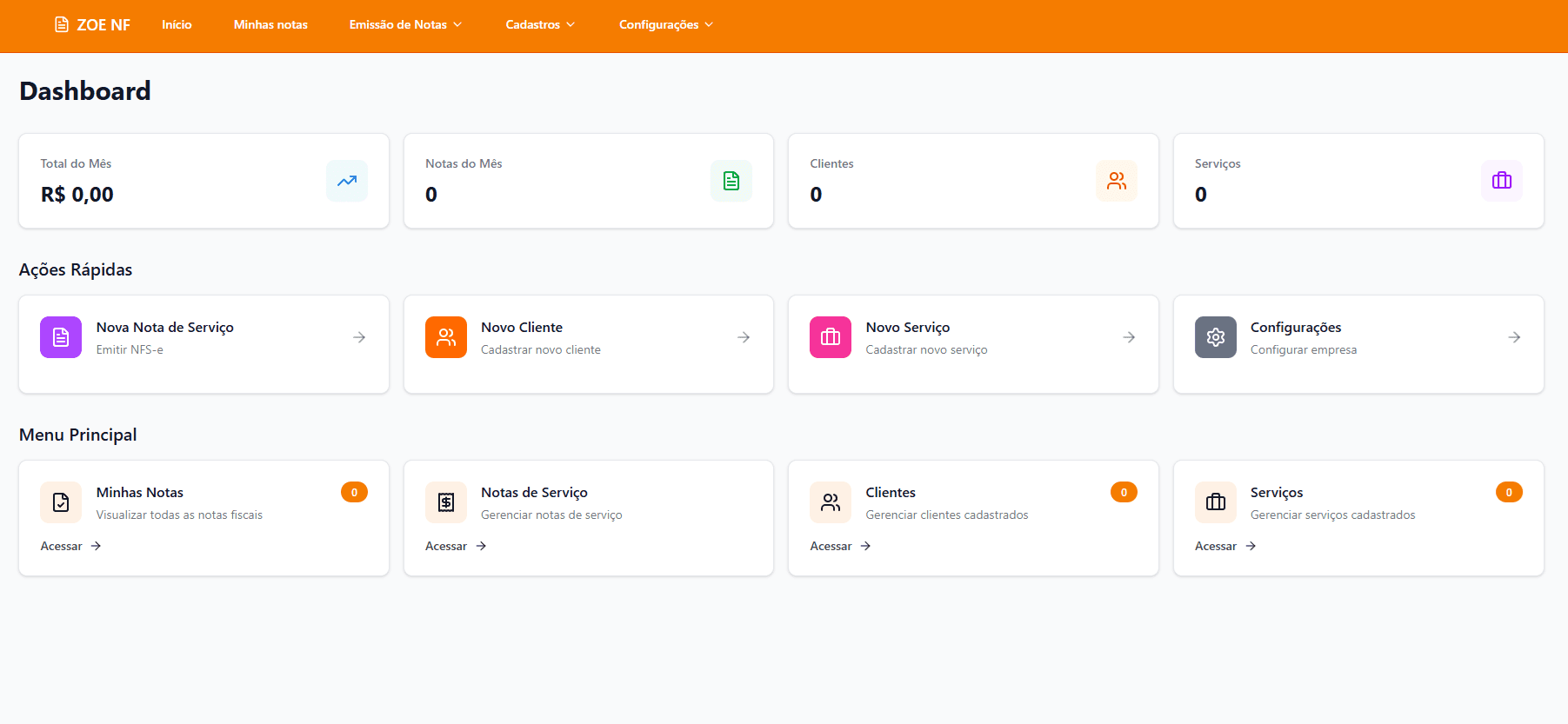This screenshot has width=1568, height=724.
Task: Open the Configurações dropdown in the navbar
Action: [666, 24]
